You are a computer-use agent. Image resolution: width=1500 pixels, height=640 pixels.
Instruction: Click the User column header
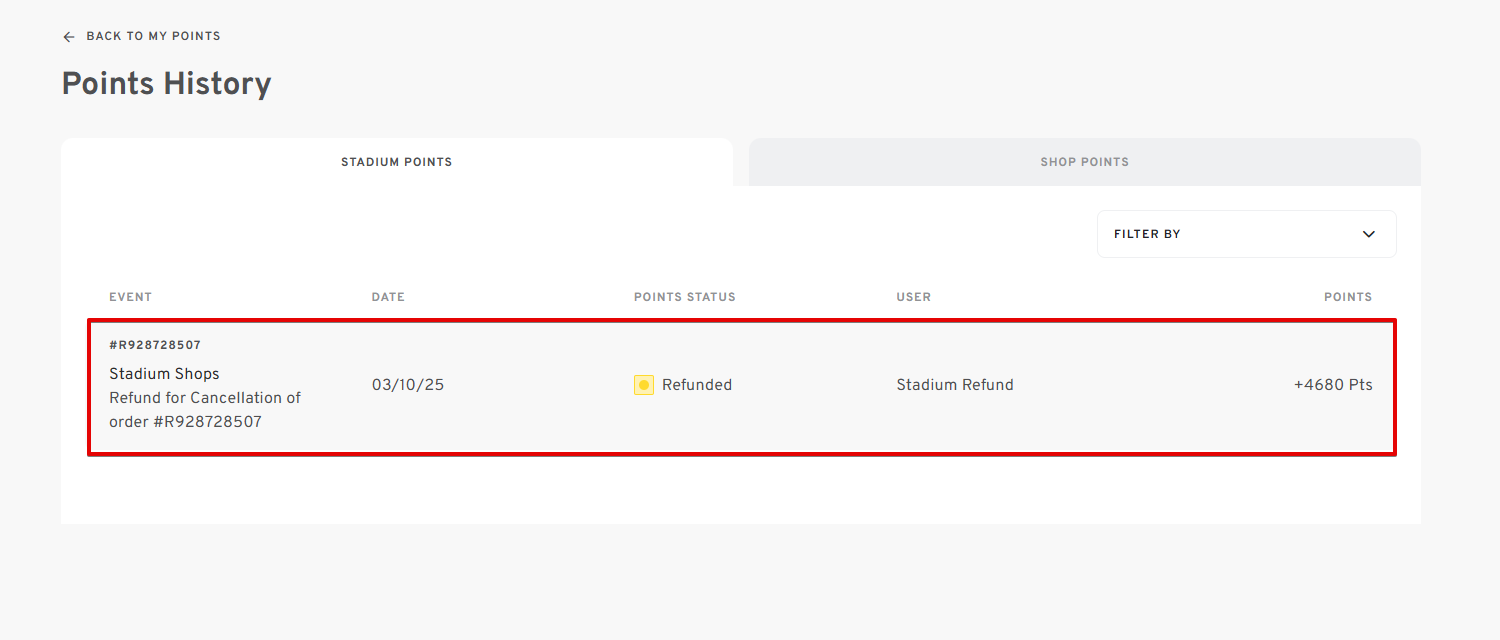click(913, 297)
